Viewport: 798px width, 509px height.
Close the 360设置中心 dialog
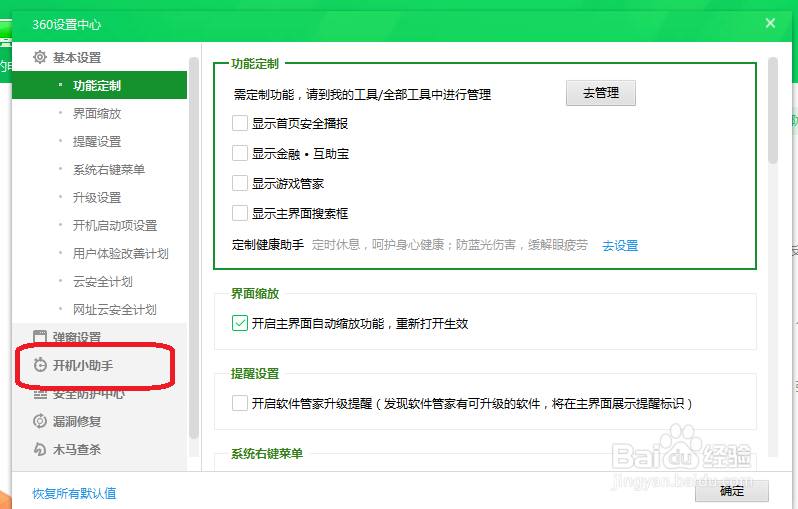click(770, 23)
